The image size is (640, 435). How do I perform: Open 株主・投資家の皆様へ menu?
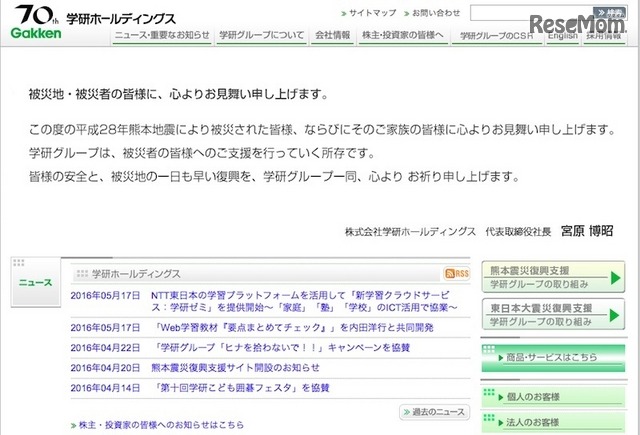403,36
